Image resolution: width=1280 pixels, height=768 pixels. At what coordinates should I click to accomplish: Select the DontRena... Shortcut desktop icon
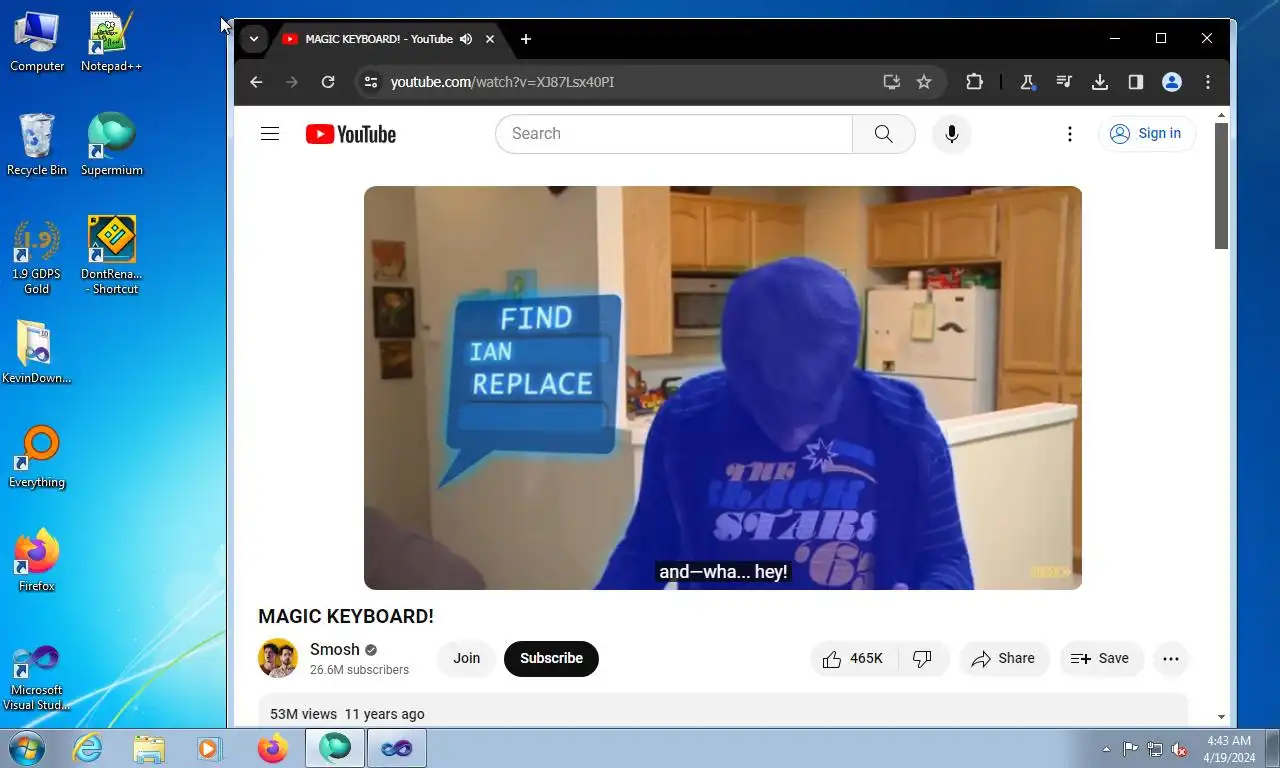point(111,257)
